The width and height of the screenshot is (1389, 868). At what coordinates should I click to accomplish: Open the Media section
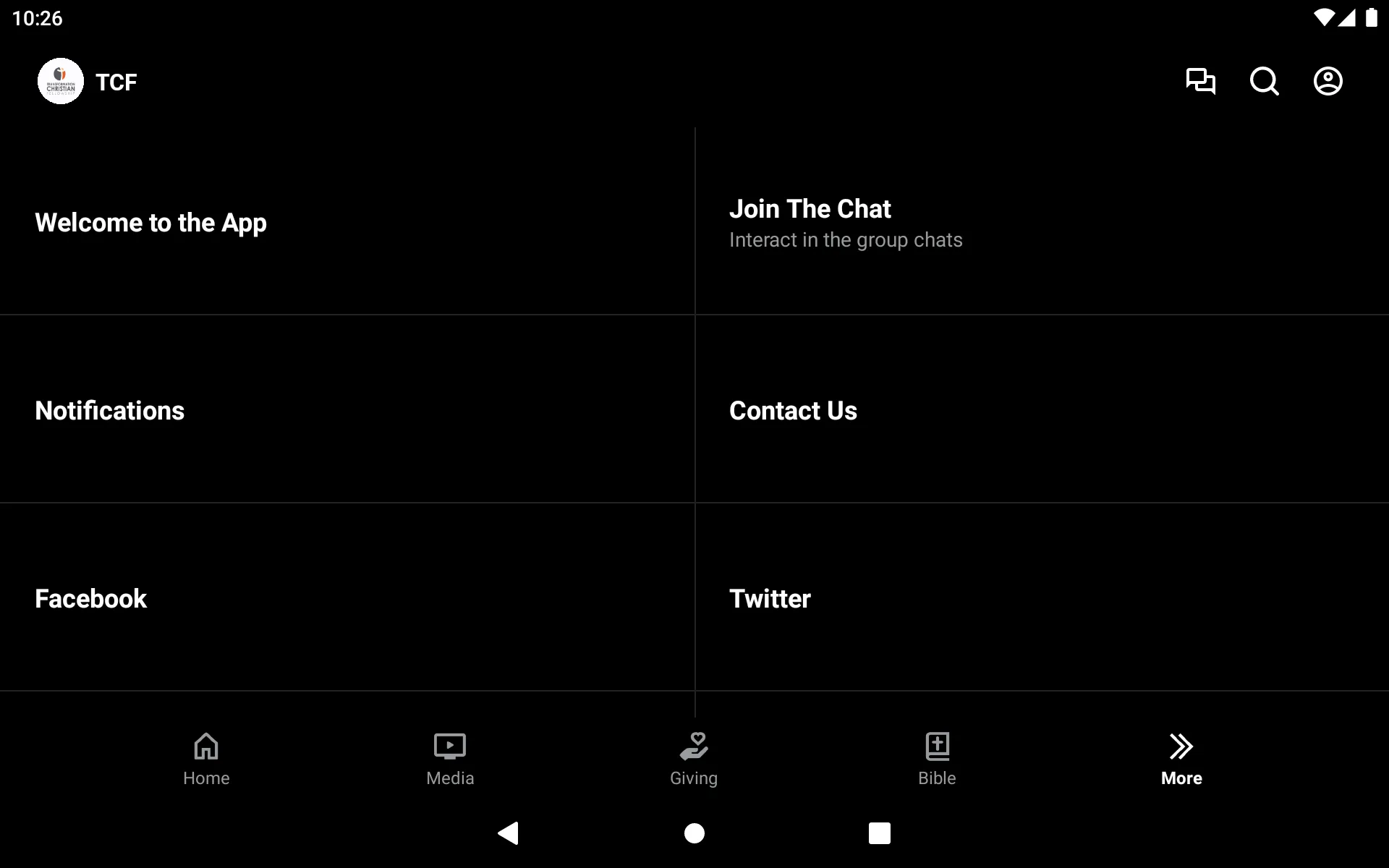click(x=450, y=758)
